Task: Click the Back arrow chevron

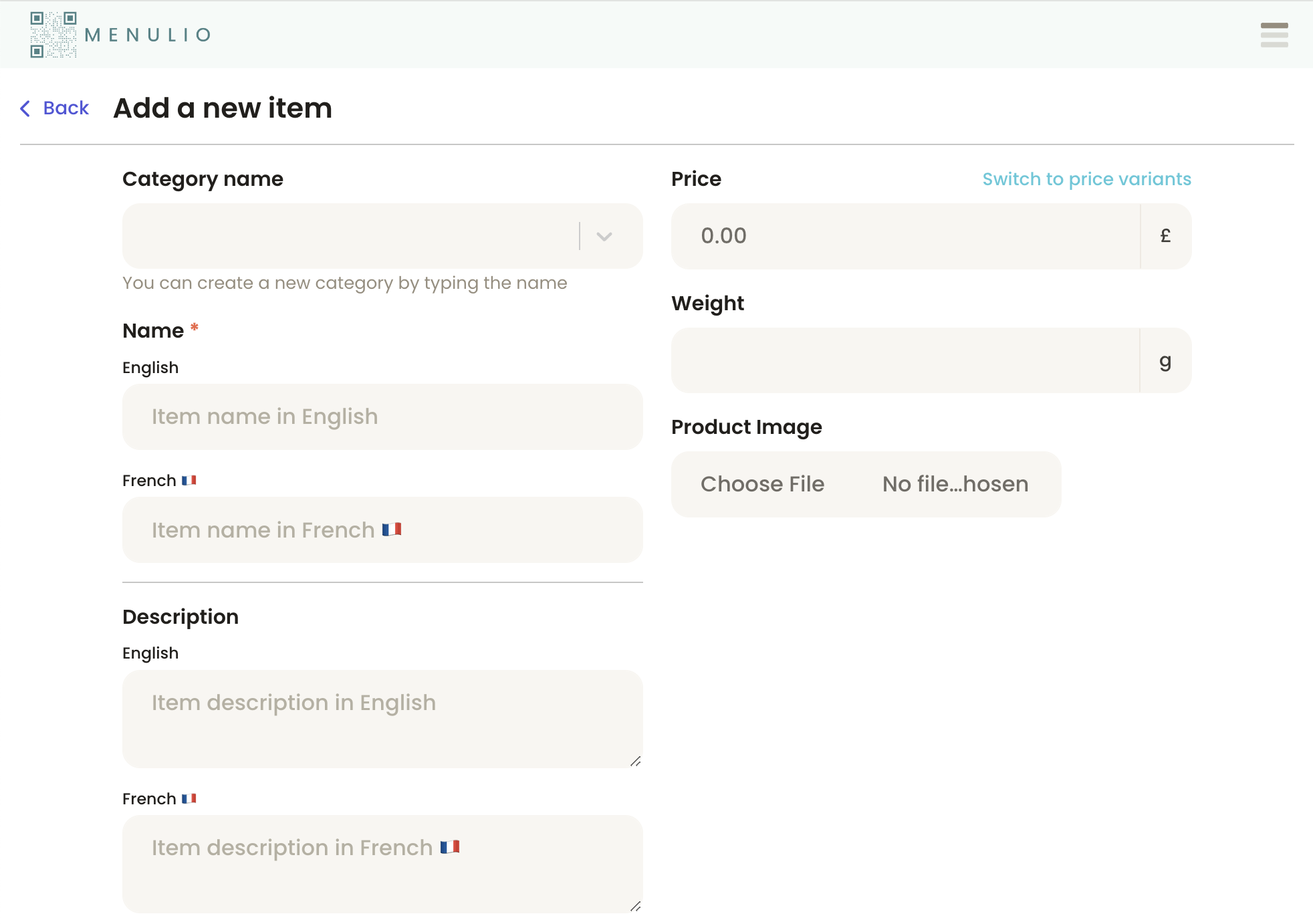Action: coord(25,108)
